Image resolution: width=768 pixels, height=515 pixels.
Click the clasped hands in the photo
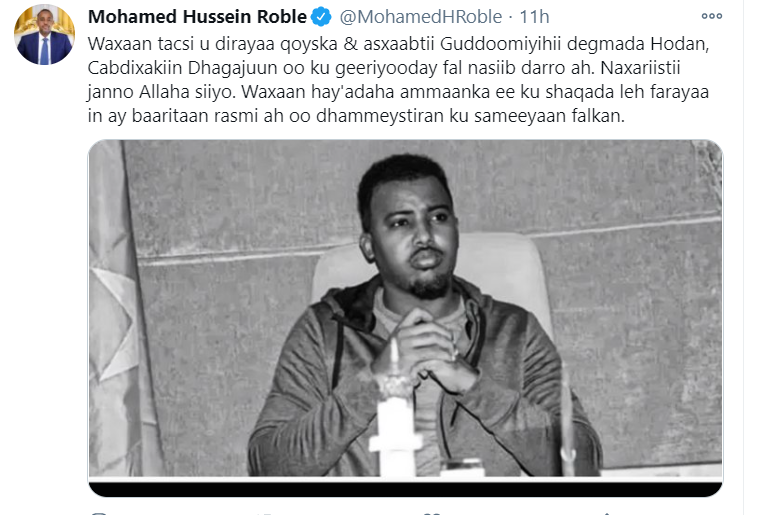coord(424,350)
